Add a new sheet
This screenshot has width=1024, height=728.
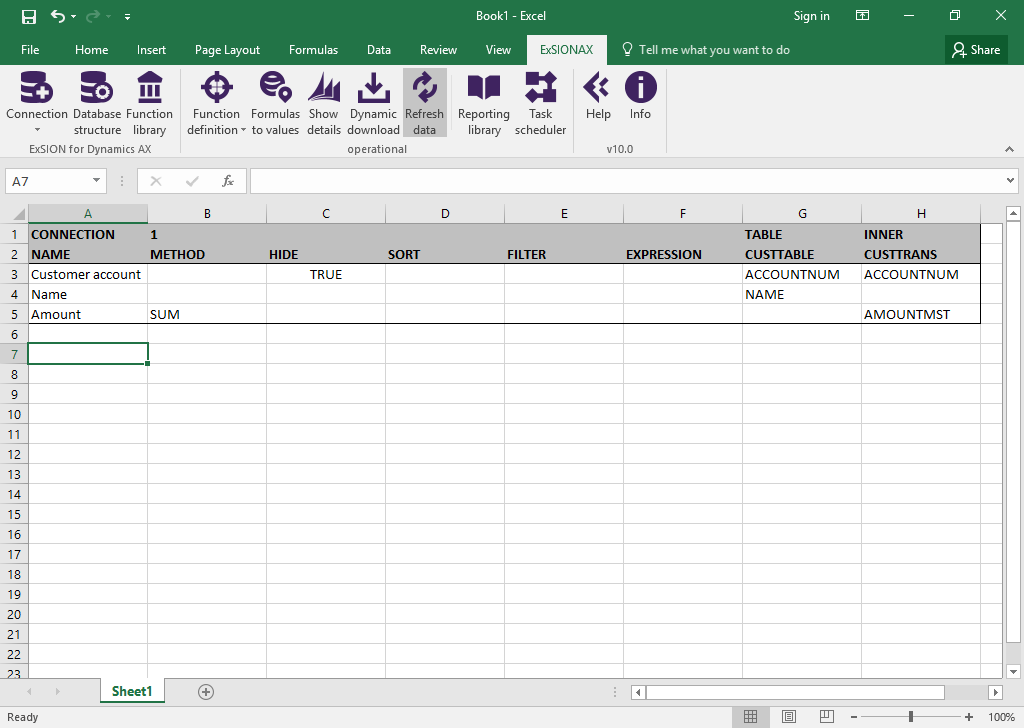(206, 691)
